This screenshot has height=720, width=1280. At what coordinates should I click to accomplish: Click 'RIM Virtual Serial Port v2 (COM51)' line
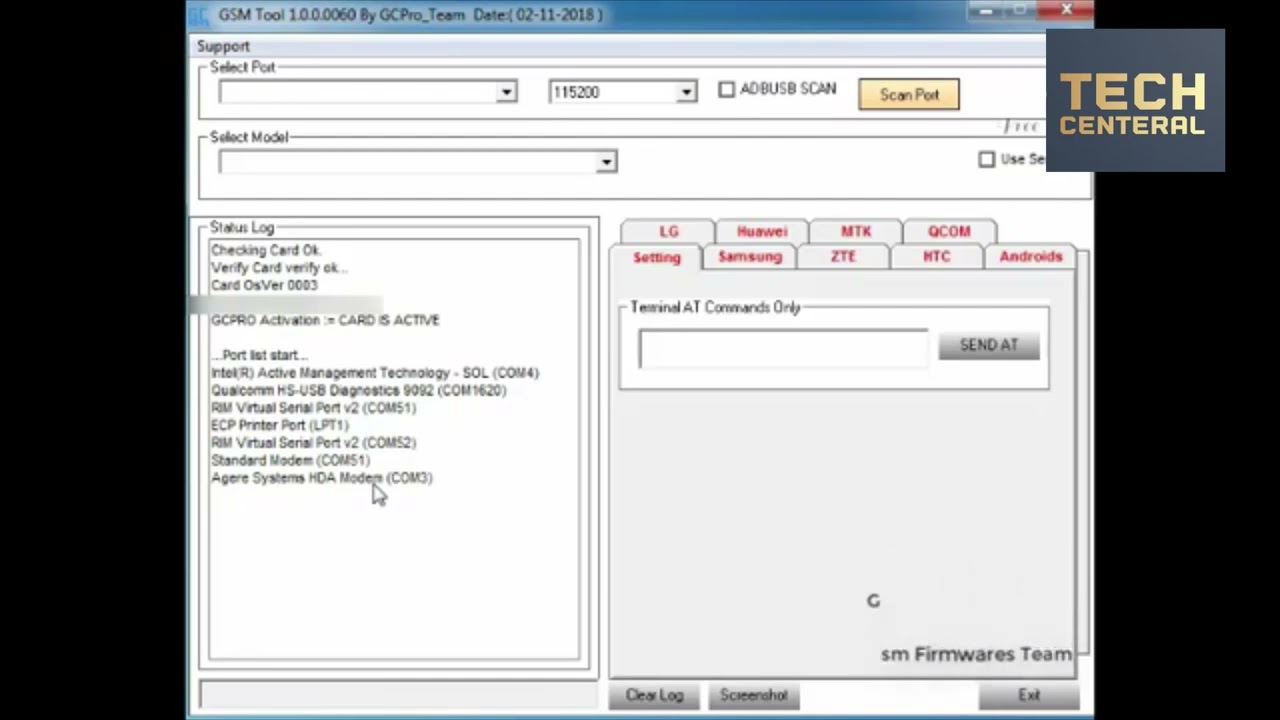click(313, 408)
